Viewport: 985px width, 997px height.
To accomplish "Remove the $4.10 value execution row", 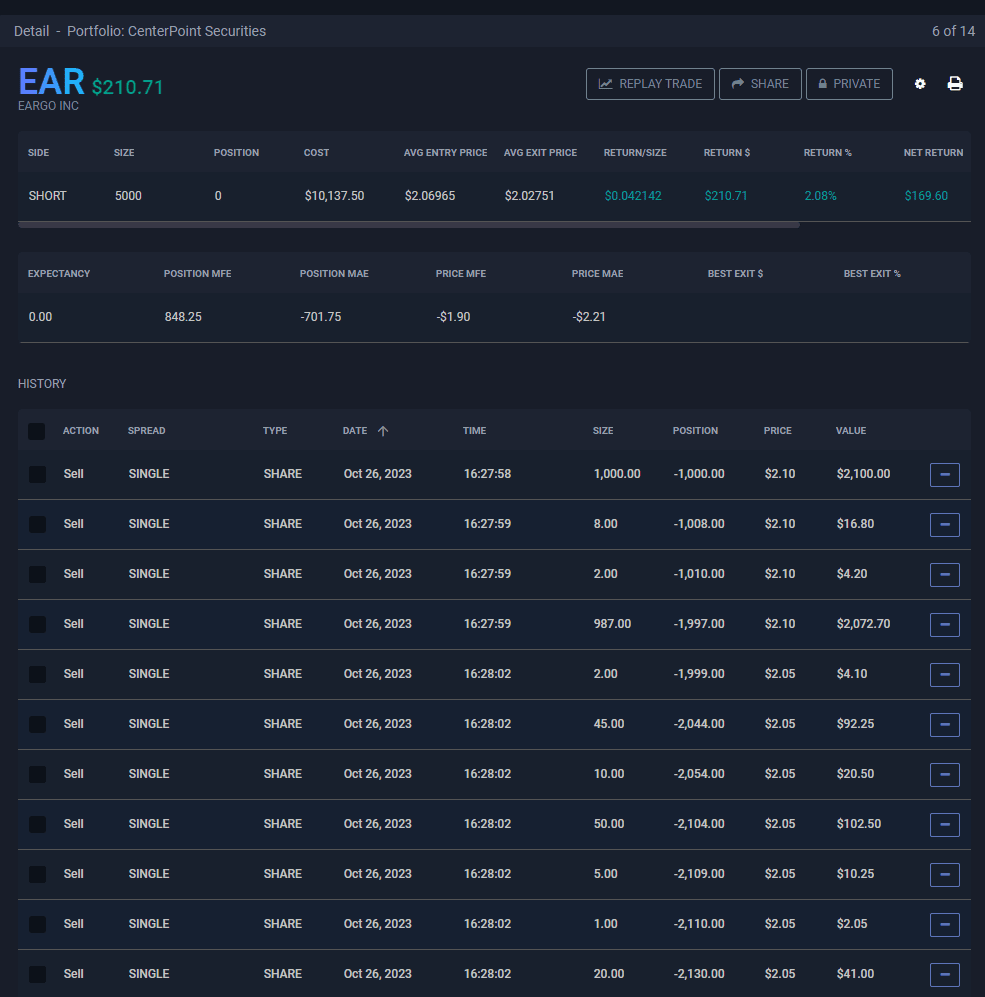I will [x=944, y=675].
